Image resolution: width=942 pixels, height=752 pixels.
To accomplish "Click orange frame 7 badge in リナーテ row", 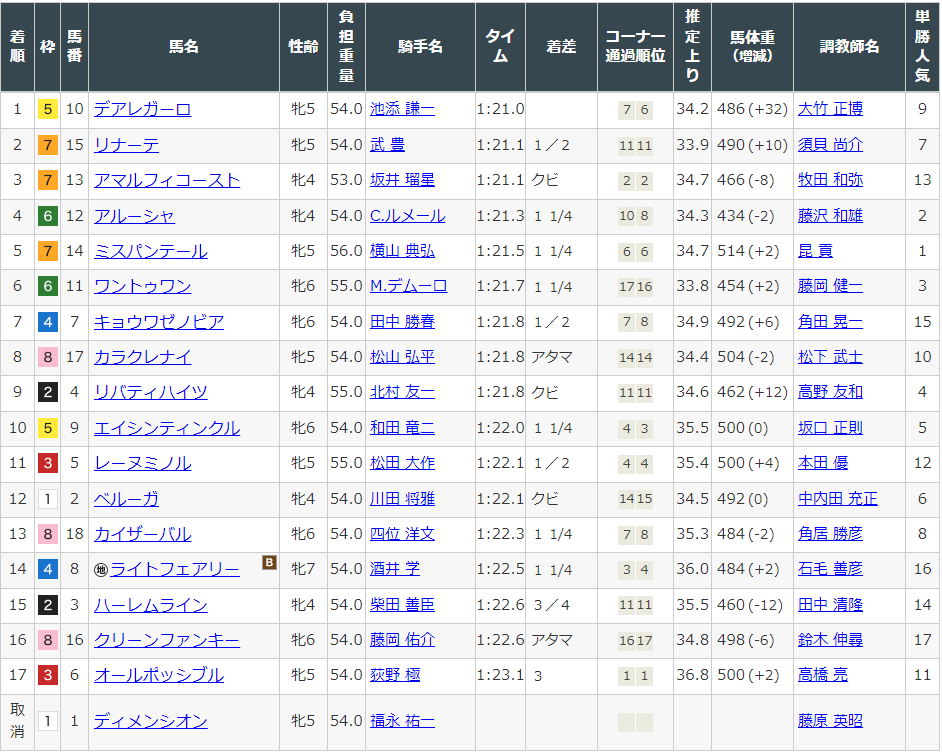I will point(47,145).
